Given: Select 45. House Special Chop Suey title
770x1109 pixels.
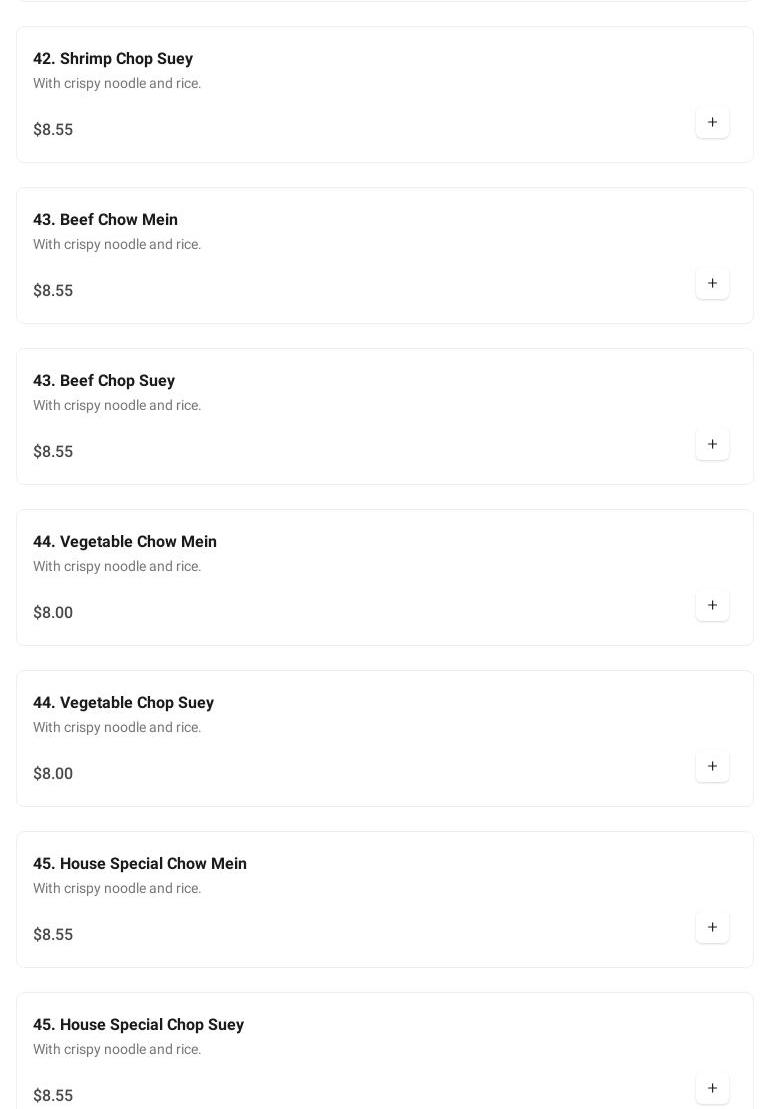Looking at the screenshot, I should (138, 1025).
